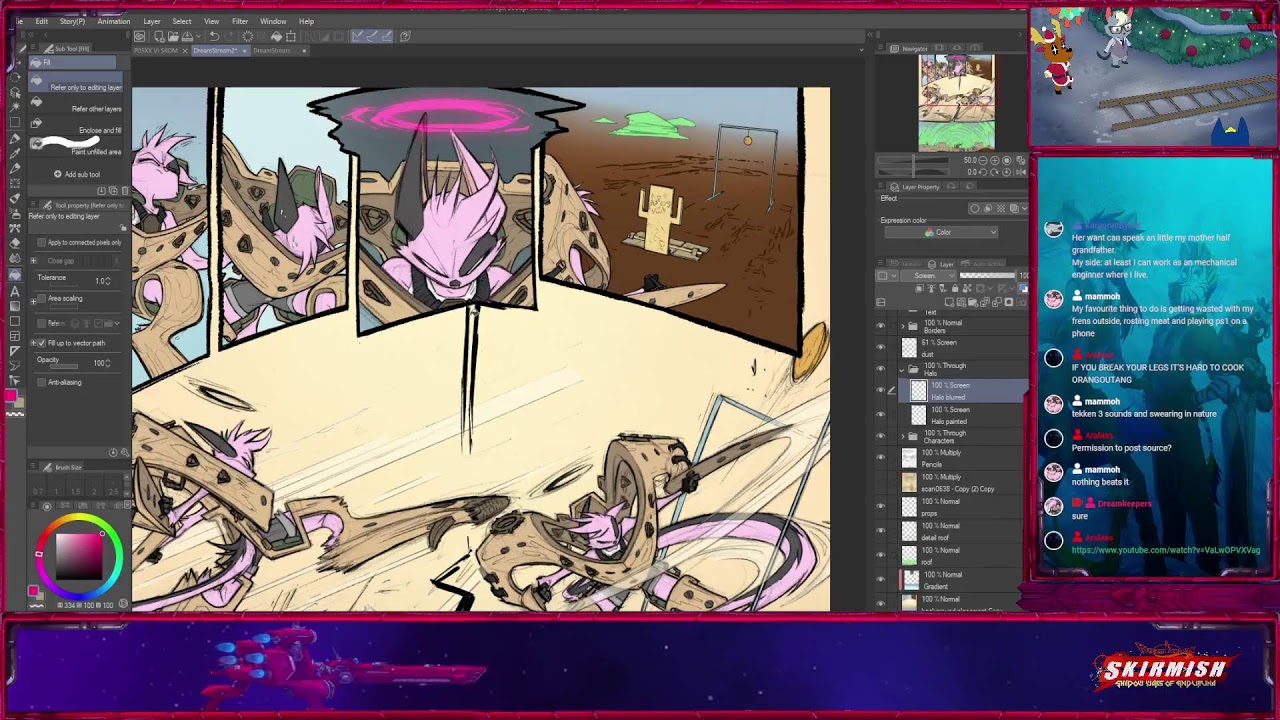Select the Figure (rectangle) tool
Image resolution: width=1280 pixels, height=720 pixels.
tap(15, 322)
